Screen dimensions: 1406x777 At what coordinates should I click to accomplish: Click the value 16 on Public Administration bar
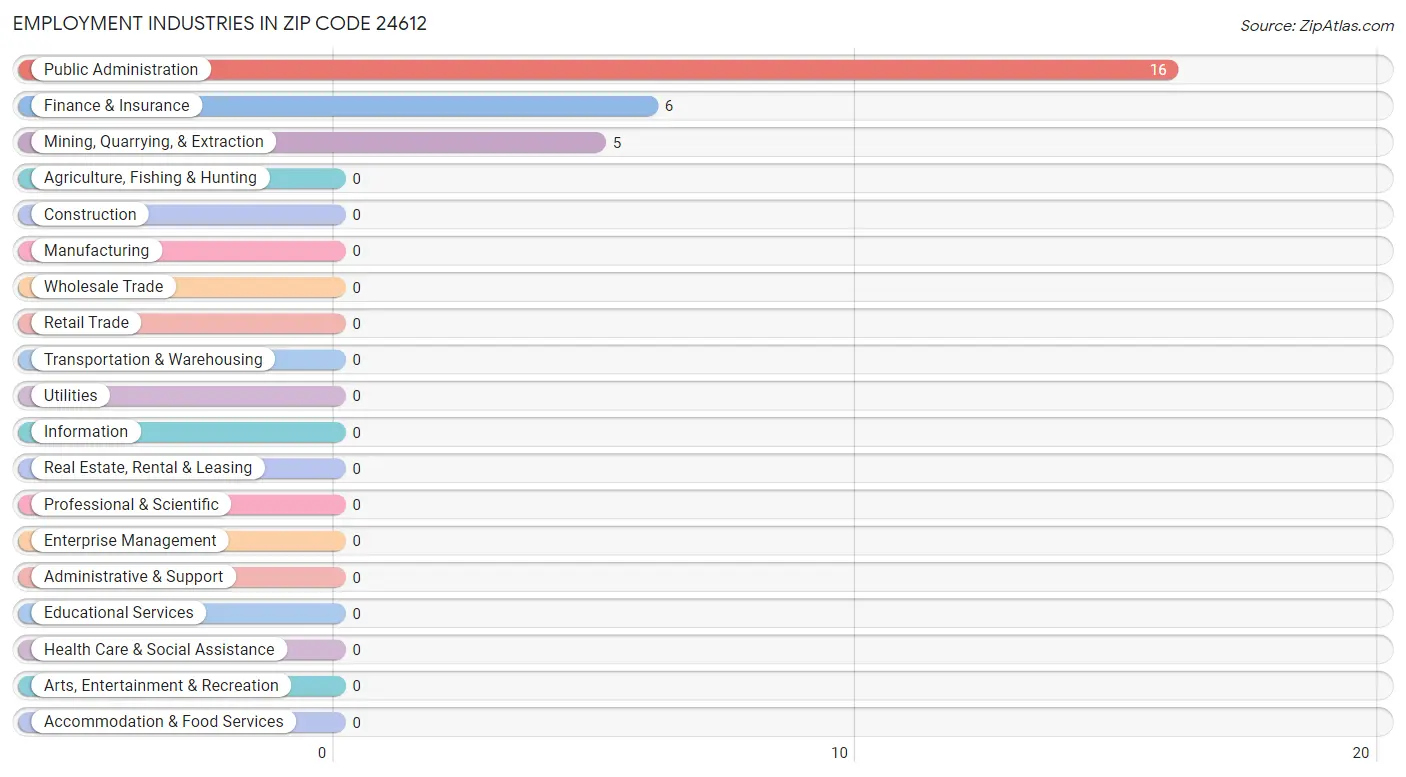(1158, 70)
